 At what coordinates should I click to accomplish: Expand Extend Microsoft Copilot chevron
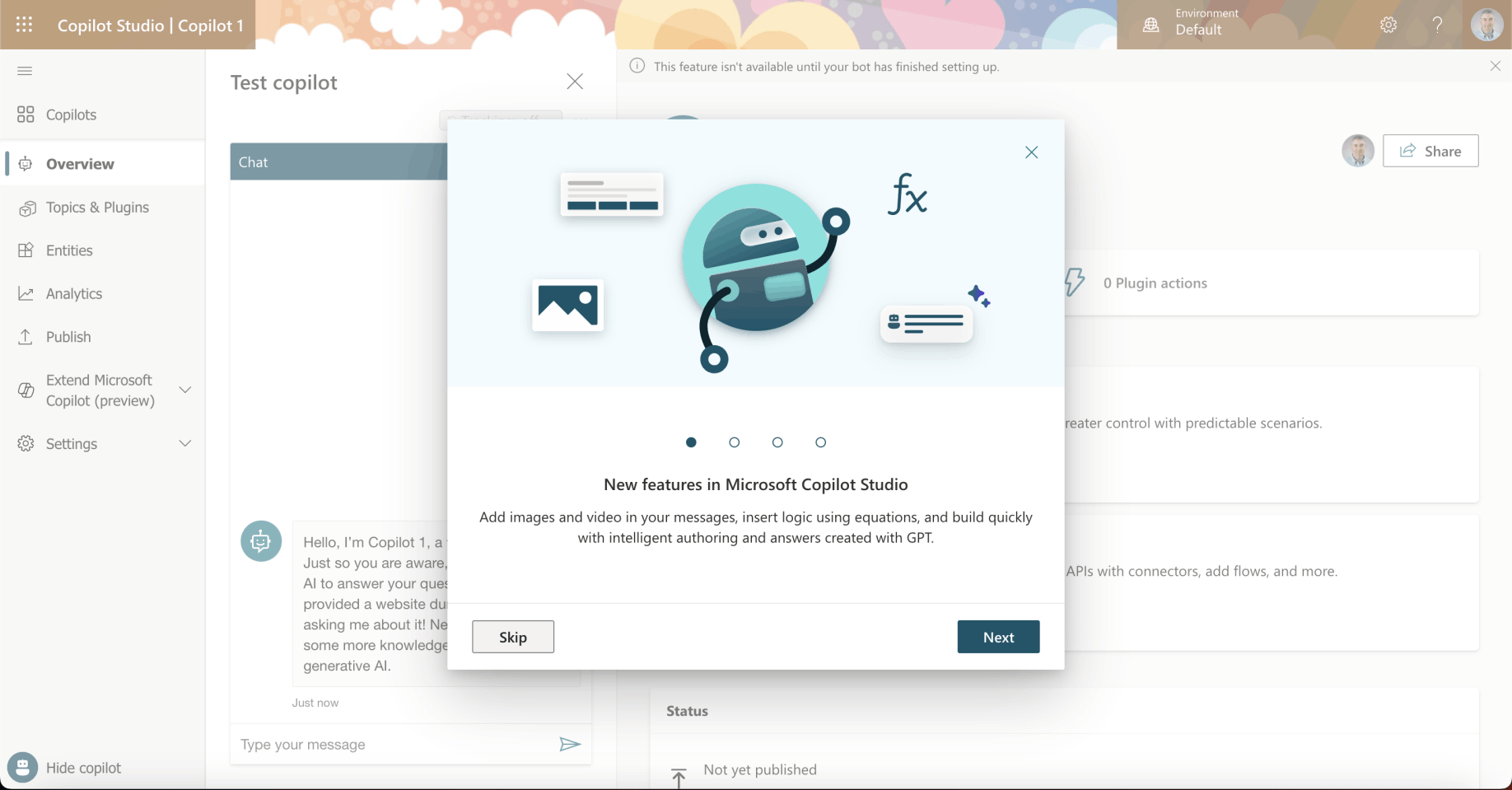pyautogui.click(x=185, y=390)
